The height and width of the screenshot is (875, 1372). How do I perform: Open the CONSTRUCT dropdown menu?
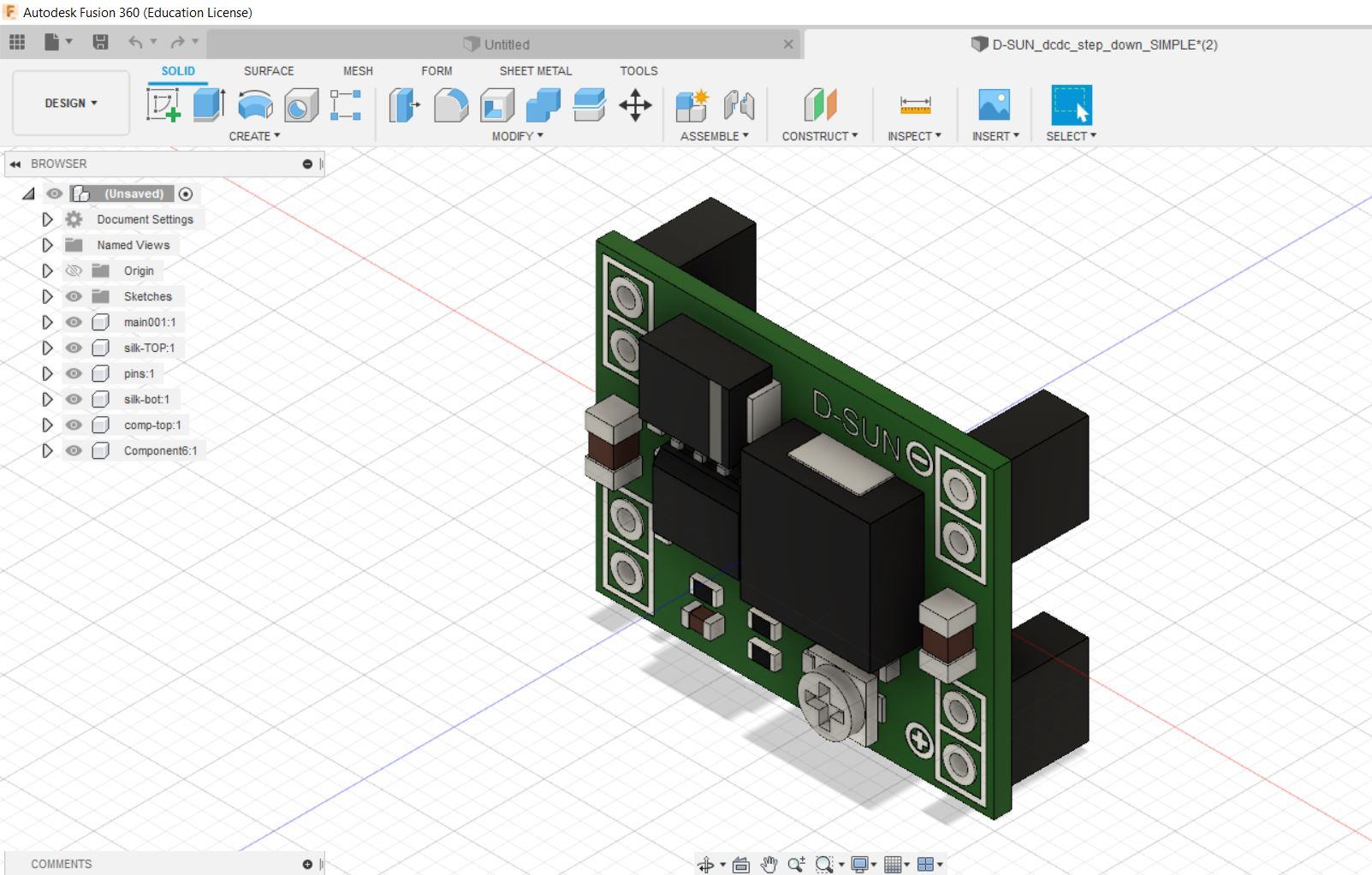point(819,136)
